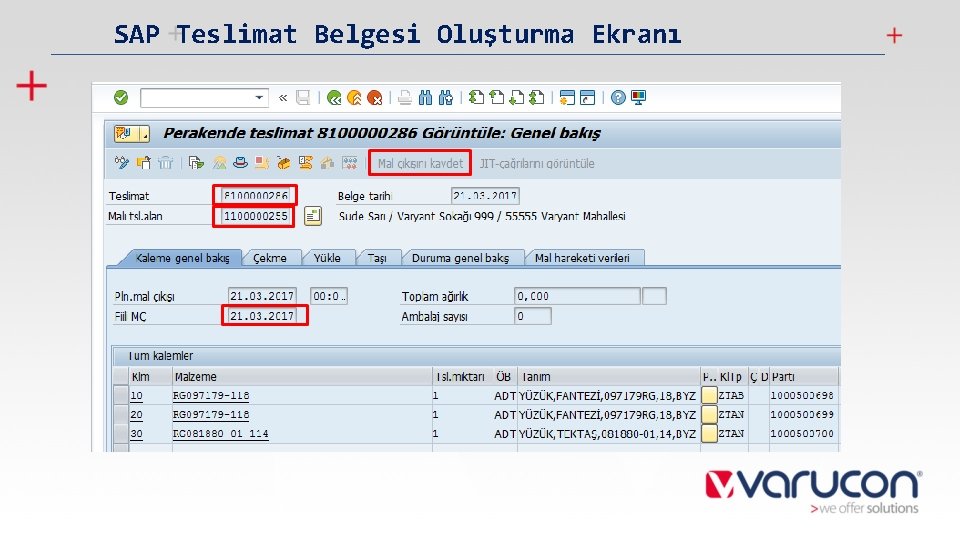The image size is (960, 540).
Task: Click the other delivery document icon
Action: (144, 163)
